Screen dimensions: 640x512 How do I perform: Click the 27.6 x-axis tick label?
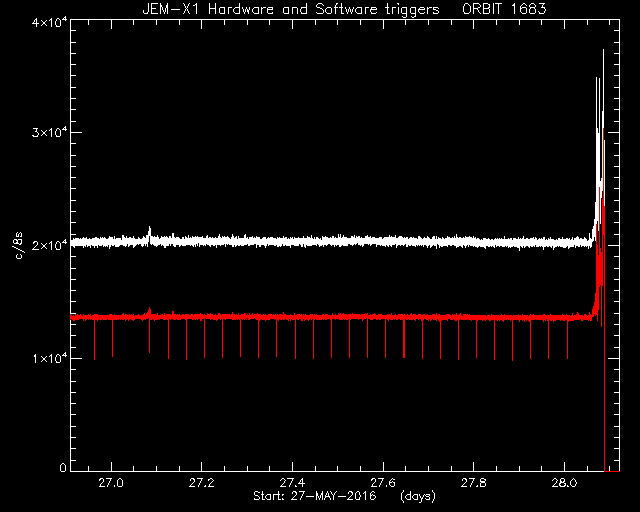(383, 483)
